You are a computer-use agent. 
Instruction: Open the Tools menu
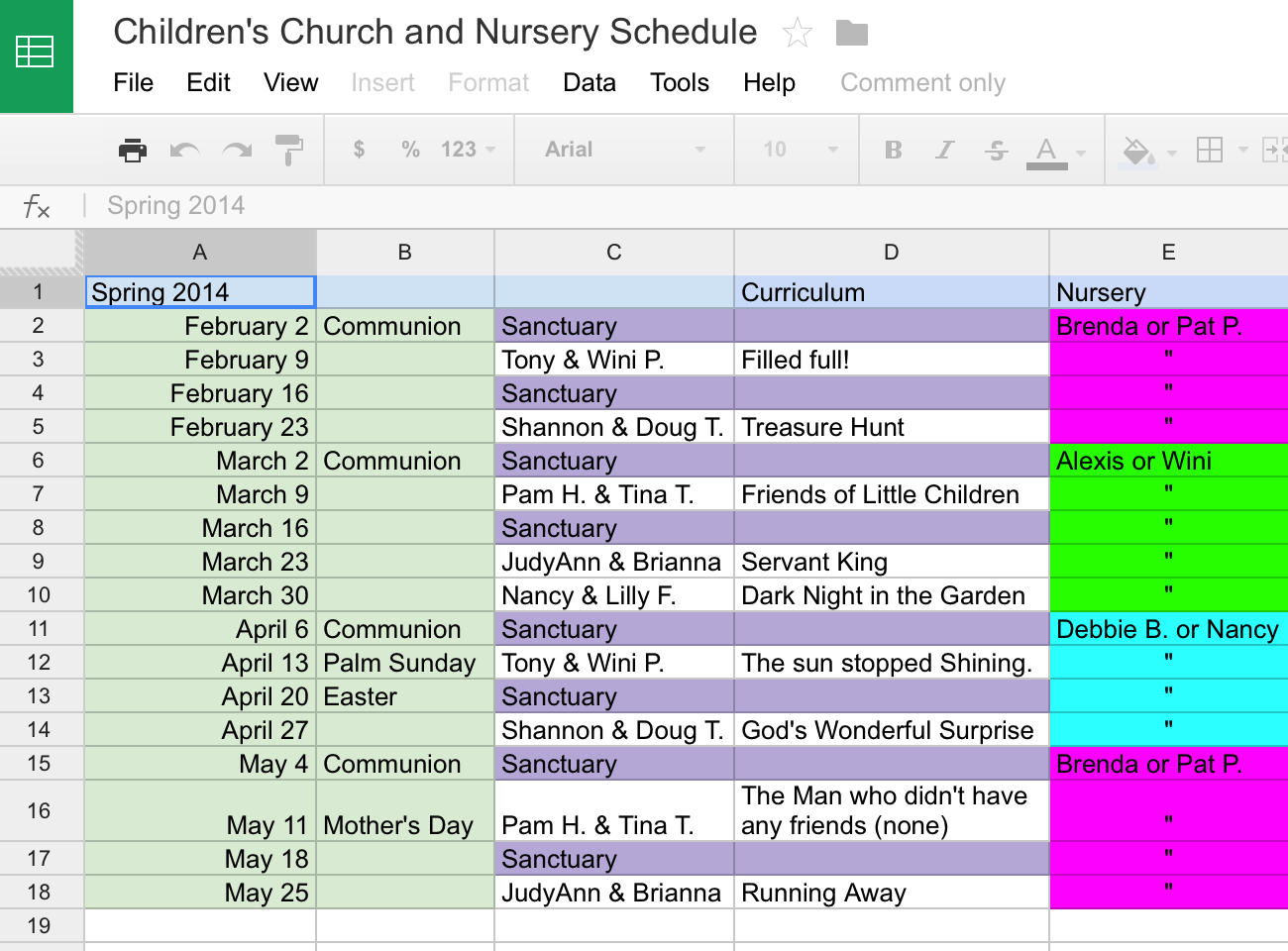(680, 82)
